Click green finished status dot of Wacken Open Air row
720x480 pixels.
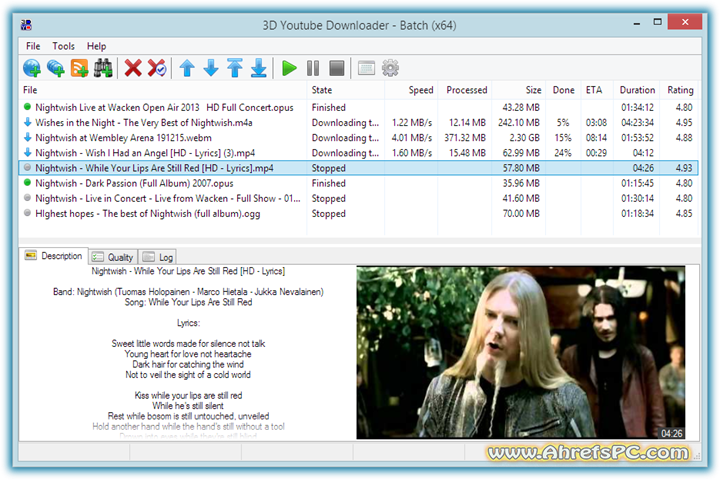tap(28, 107)
